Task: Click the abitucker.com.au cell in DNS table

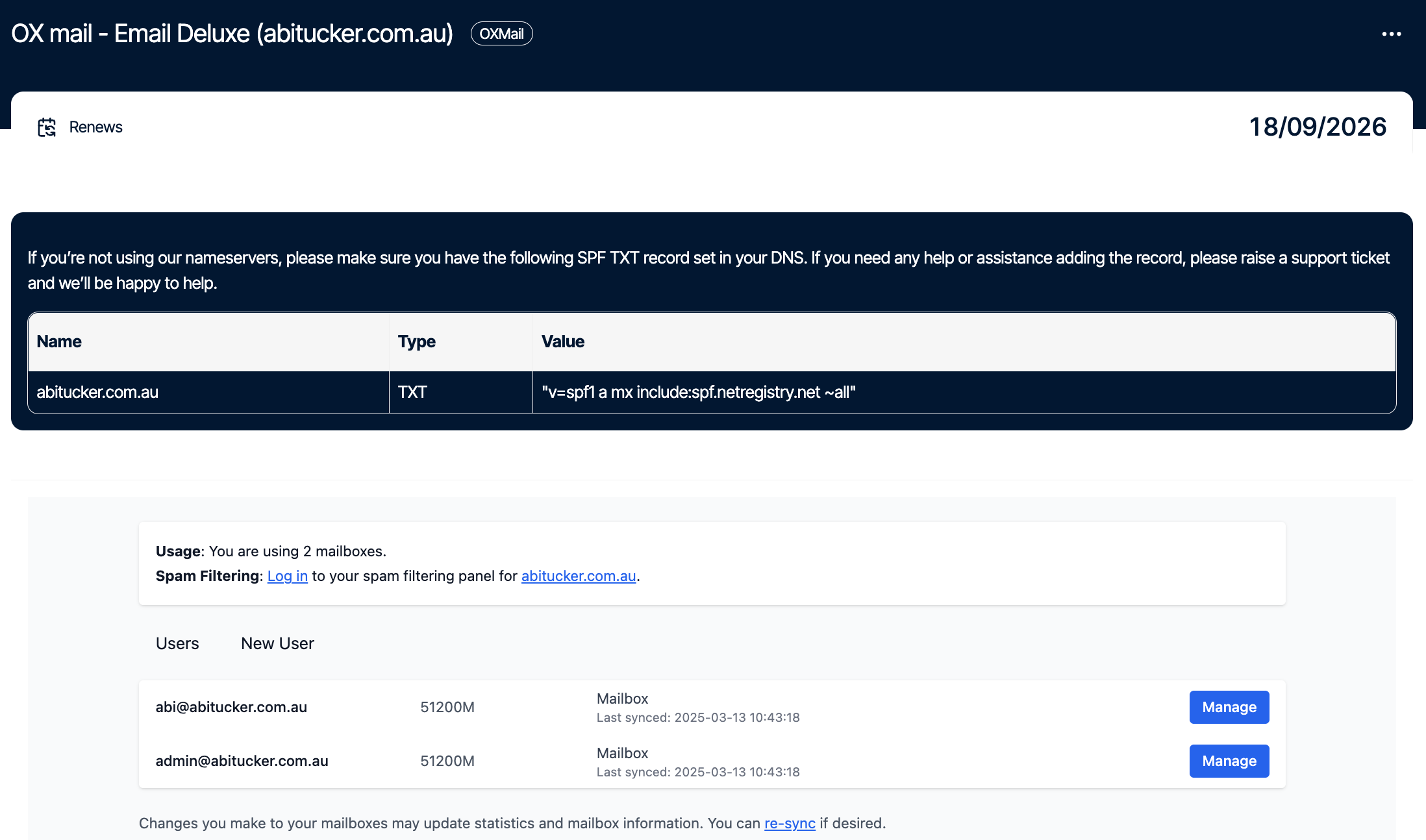Action: (97, 392)
